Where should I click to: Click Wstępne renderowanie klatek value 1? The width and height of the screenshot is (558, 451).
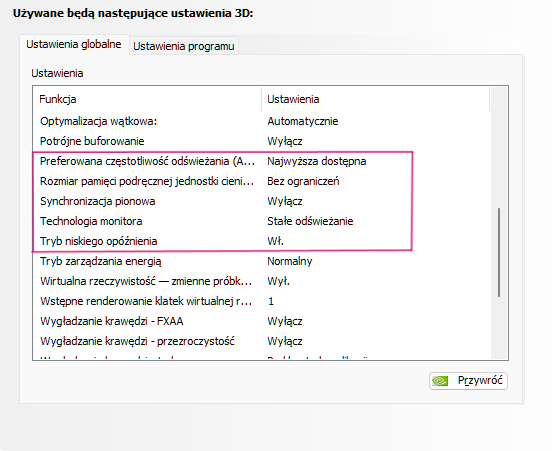point(271,301)
